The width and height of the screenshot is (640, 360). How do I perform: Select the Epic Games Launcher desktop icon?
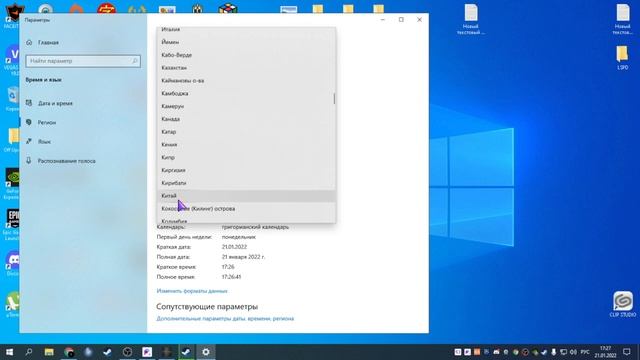[12, 224]
